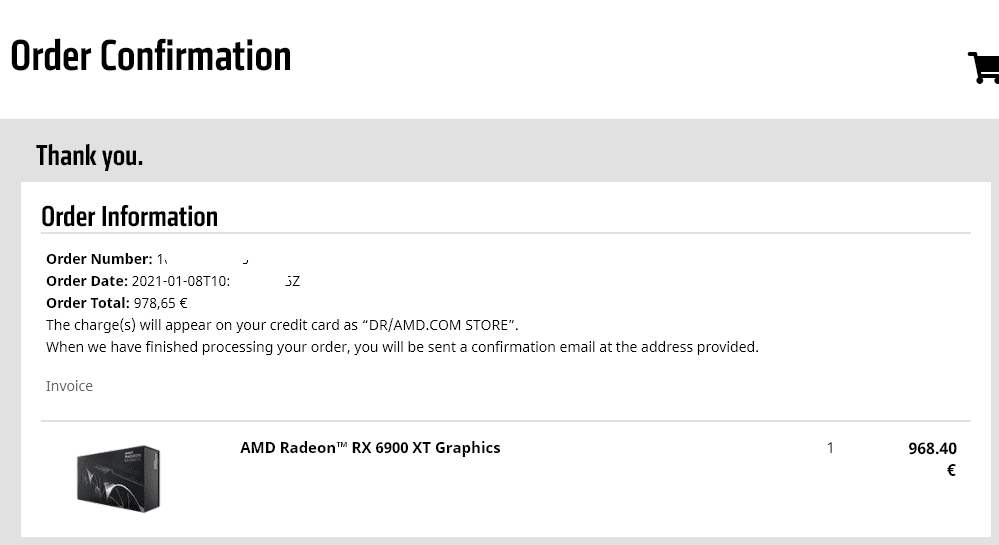Click the item quantity 1
This screenshot has height=545, width=999.
point(830,448)
